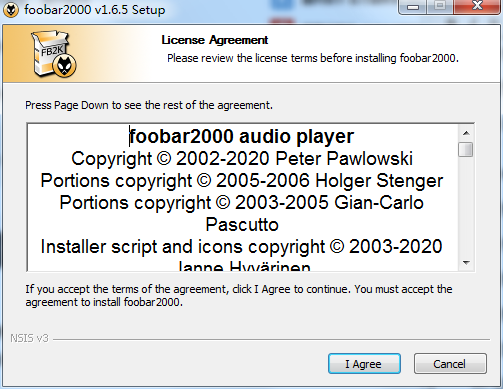Cancel the foobar2000 setup
The image size is (503, 389).
[450, 364]
